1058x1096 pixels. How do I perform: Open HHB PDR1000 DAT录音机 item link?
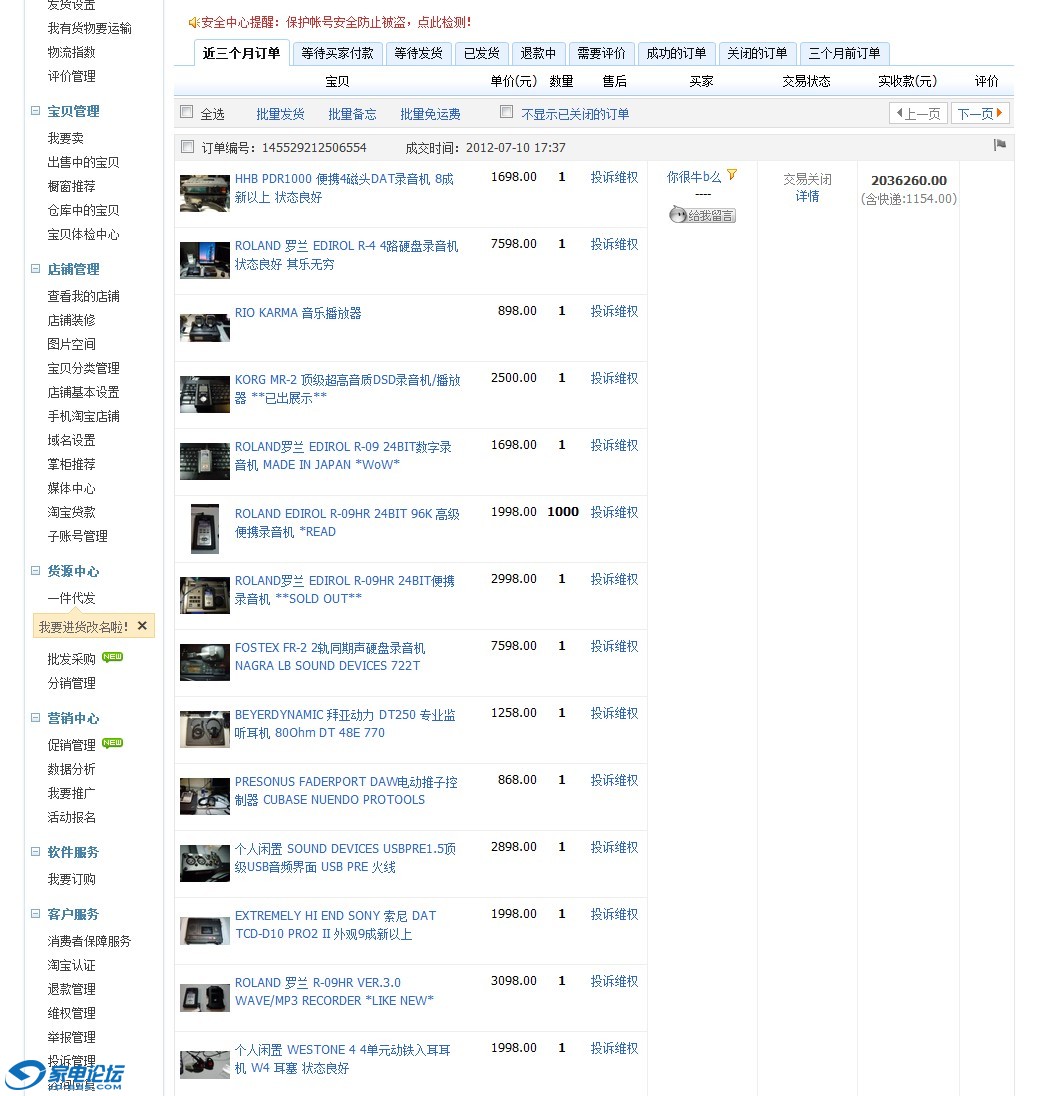click(344, 188)
